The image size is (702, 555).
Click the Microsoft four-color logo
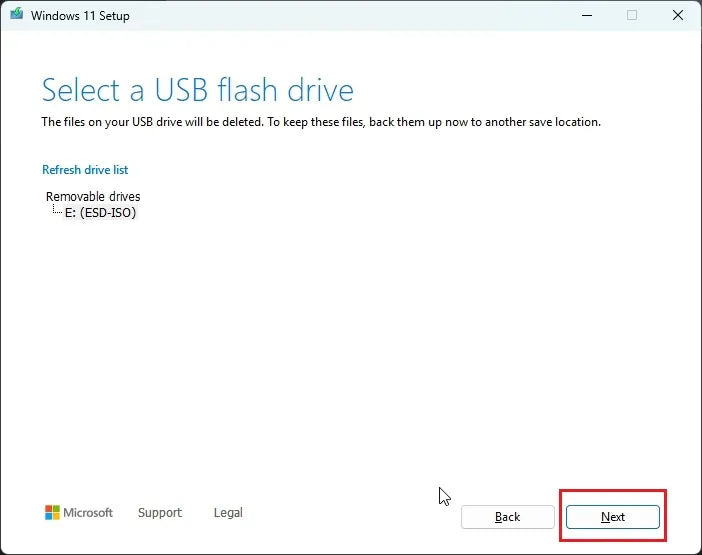(x=52, y=513)
